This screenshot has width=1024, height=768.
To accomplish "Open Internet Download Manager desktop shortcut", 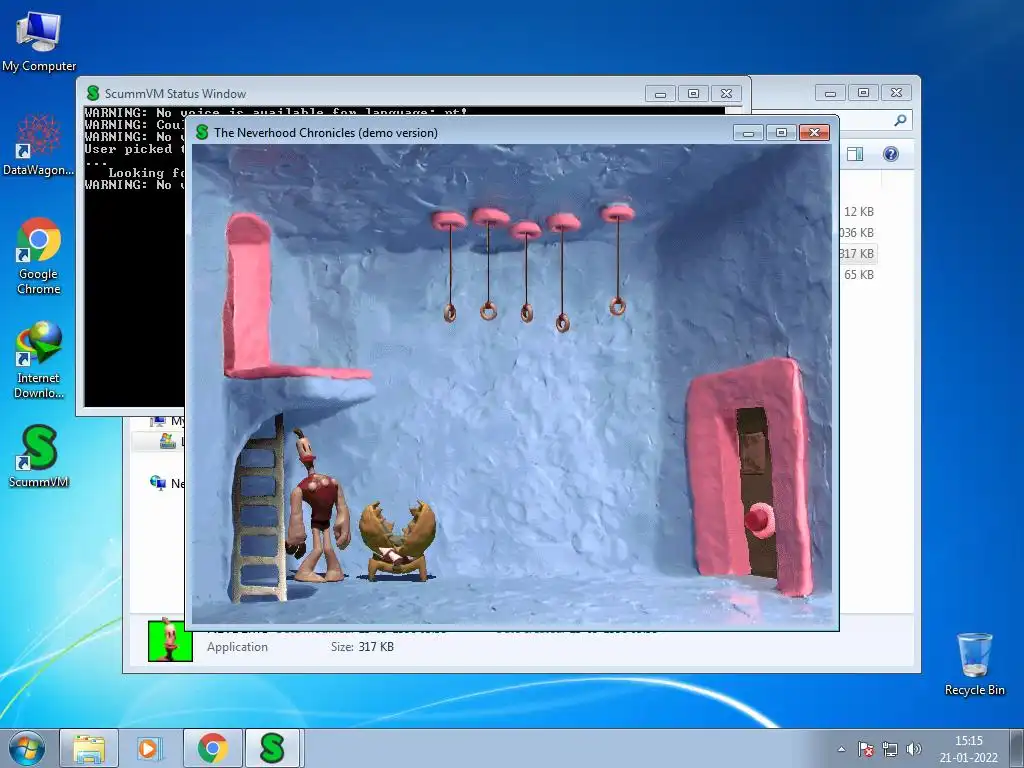I will point(39,360).
